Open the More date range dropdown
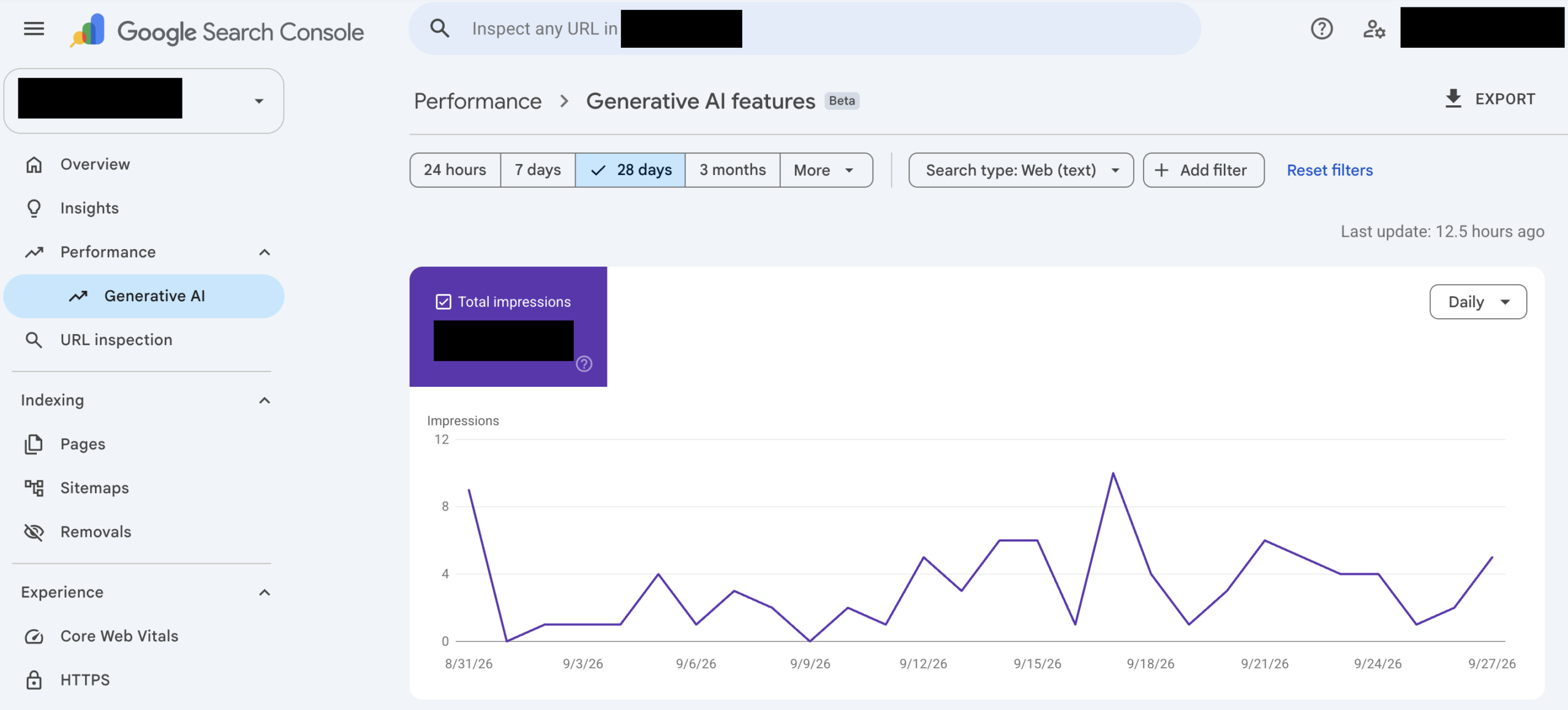Screen dimensions: 1568x710 pyautogui.click(x=826, y=170)
